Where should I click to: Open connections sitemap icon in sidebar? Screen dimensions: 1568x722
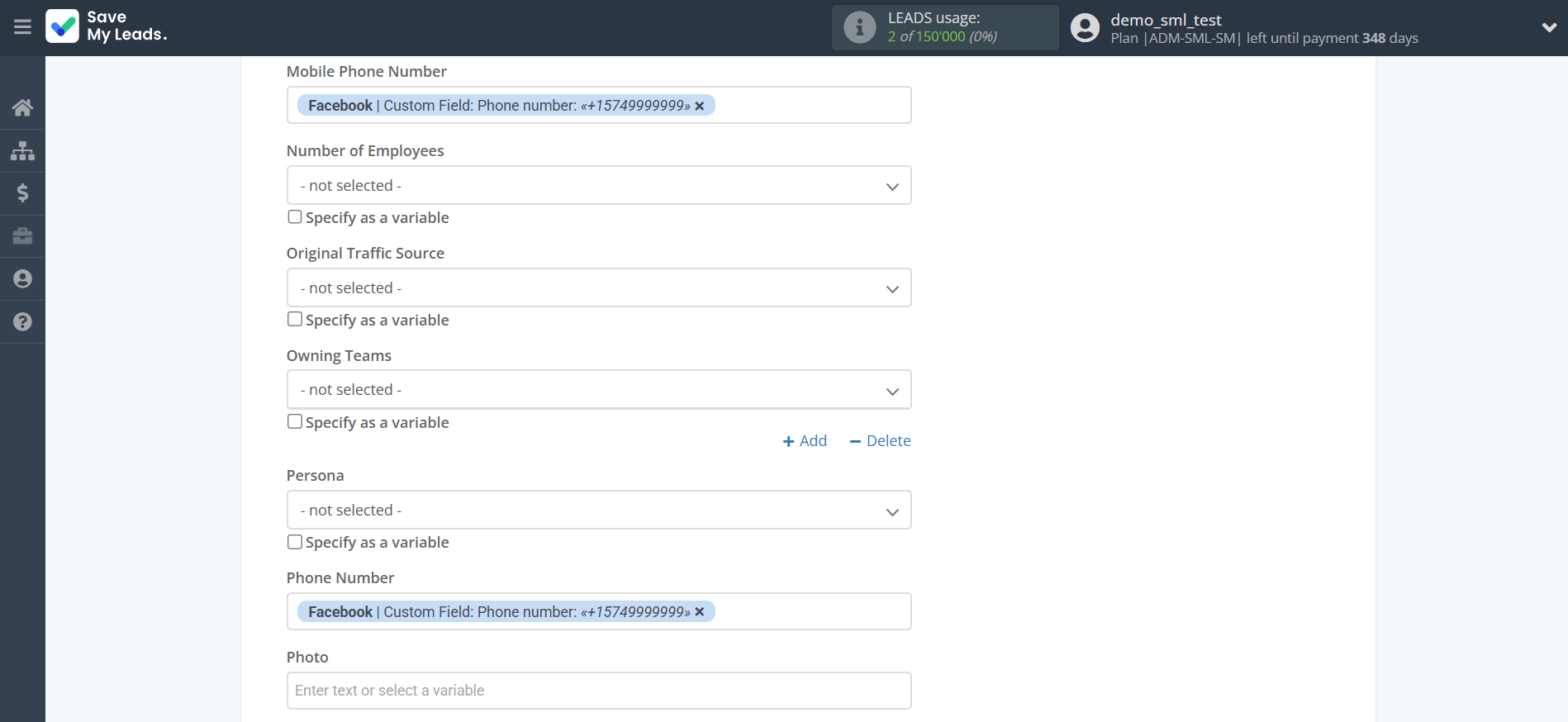[22, 150]
